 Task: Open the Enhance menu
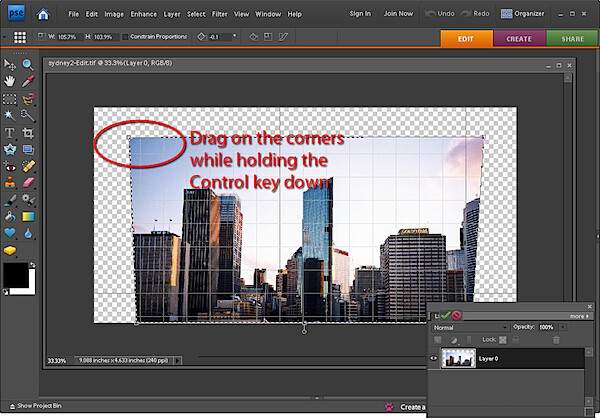[143, 14]
